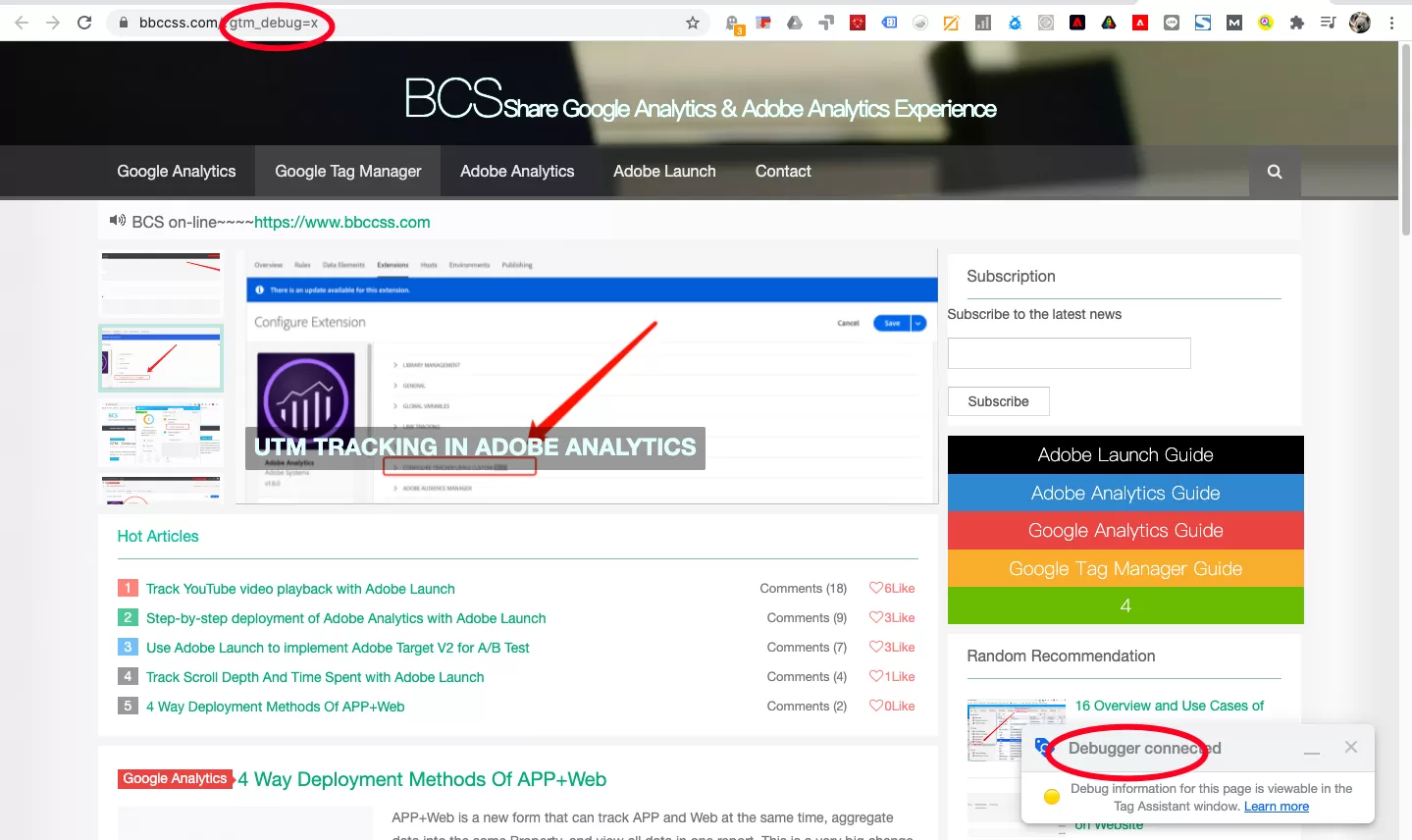1412x840 pixels.
Task: Open the Google Analytics Guide banner
Action: coord(1125,531)
